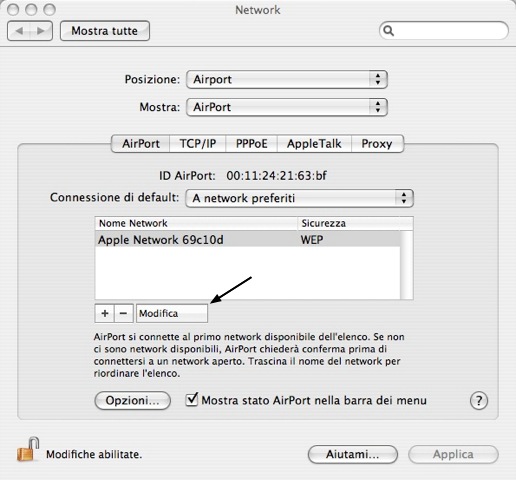Click the Nome Network column header
This screenshot has width=516, height=480.
196,223
